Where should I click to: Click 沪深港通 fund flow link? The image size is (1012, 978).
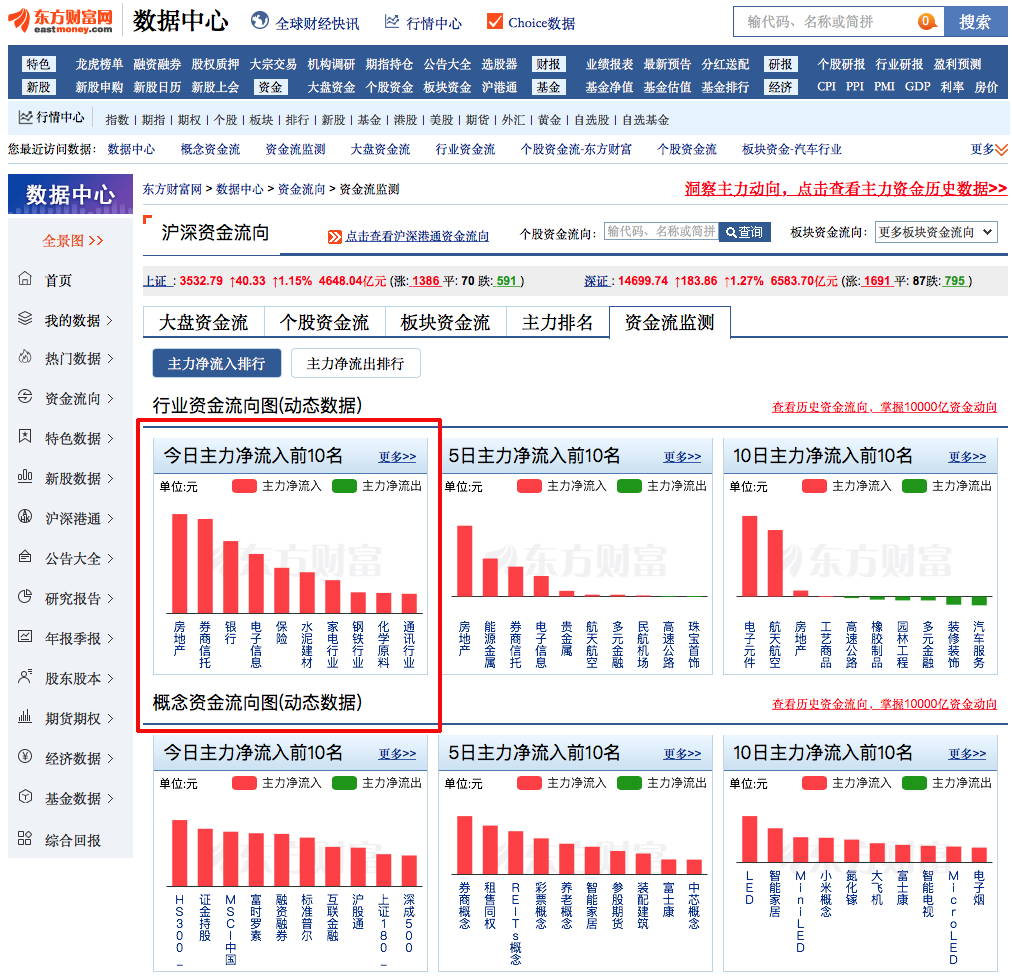pyautogui.click(x=417, y=237)
